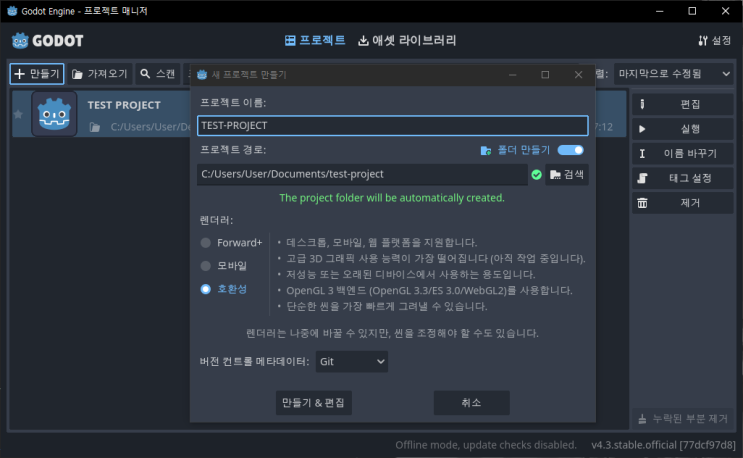Image resolution: width=743 pixels, height=458 pixels.
Task: Click the Godot icon in the main window title bar
Action: tap(12, 10)
